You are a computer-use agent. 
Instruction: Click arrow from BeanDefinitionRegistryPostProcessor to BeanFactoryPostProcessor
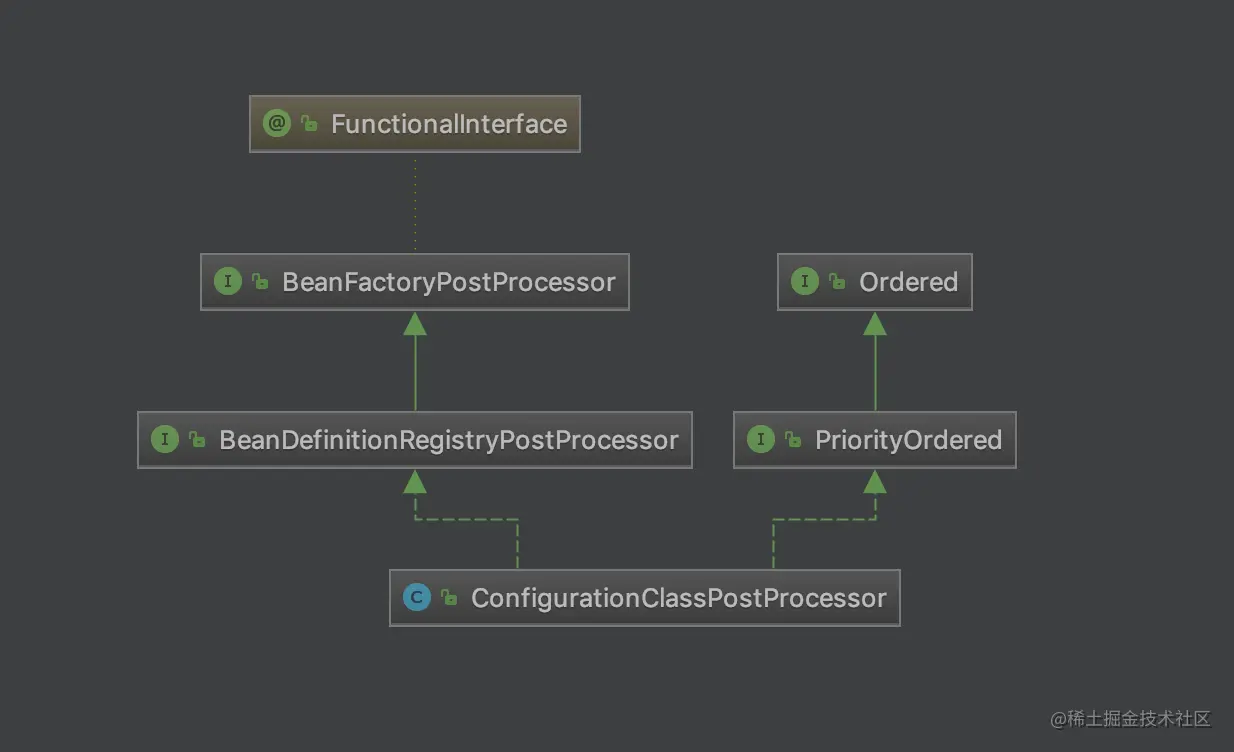(x=415, y=361)
